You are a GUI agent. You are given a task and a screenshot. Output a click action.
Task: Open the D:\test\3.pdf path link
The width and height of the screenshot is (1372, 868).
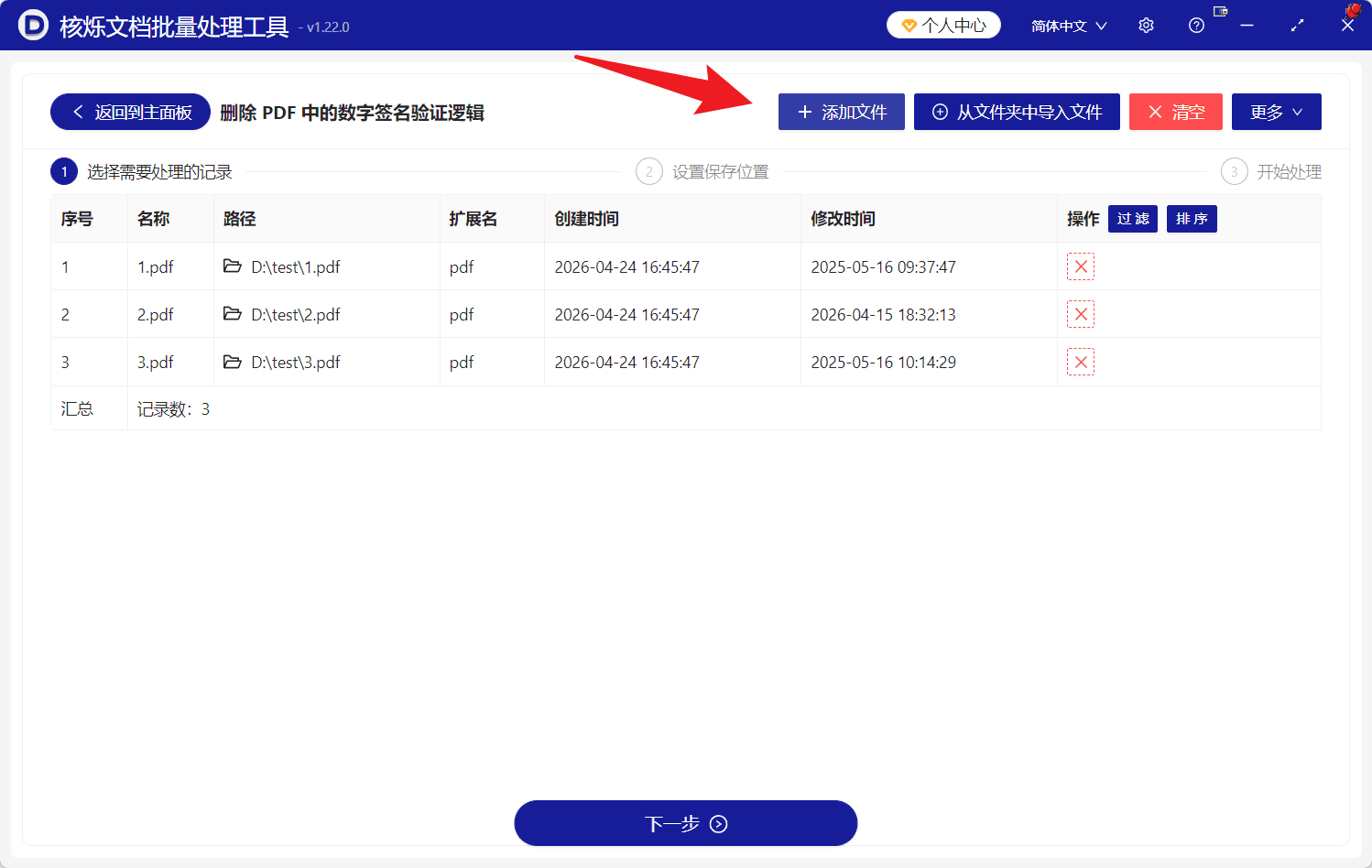click(295, 362)
